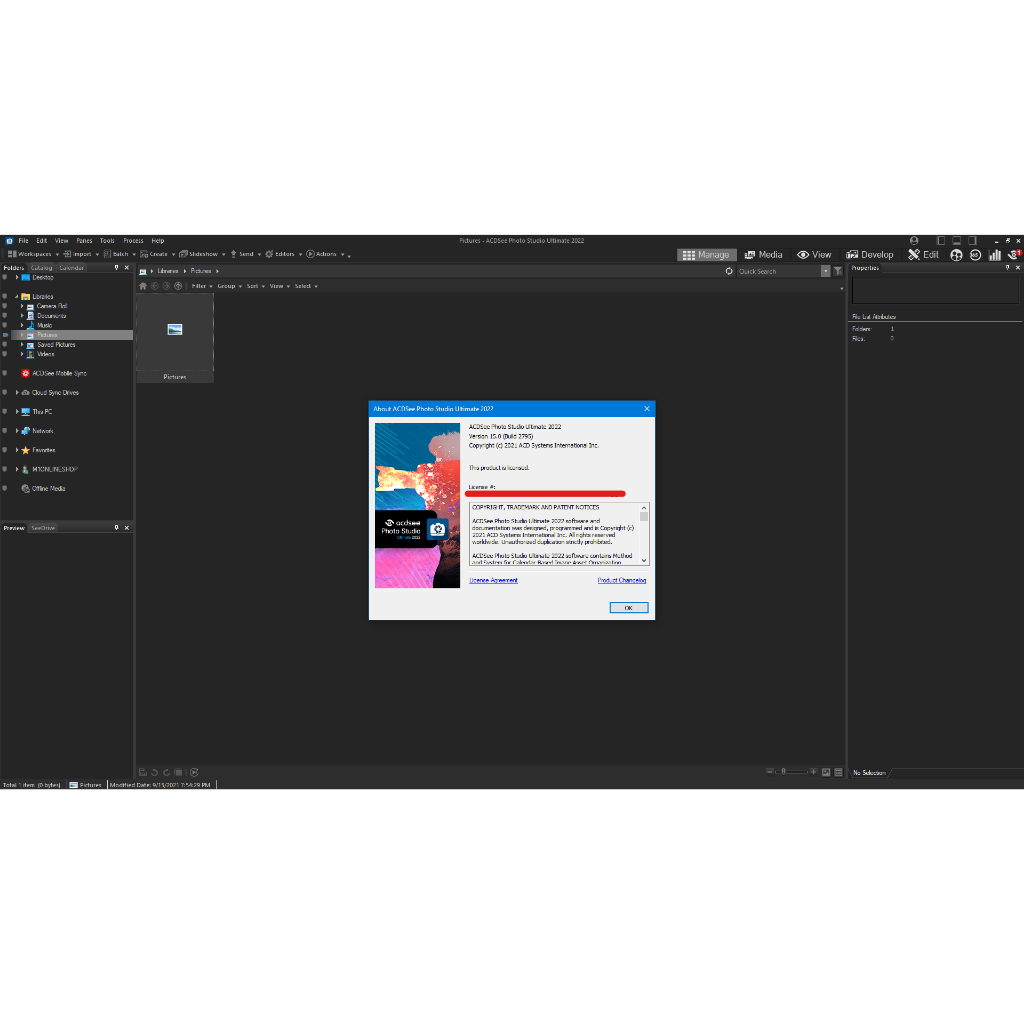Open the License Agreement link
The image size is (1024, 1024).
point(494,580)
